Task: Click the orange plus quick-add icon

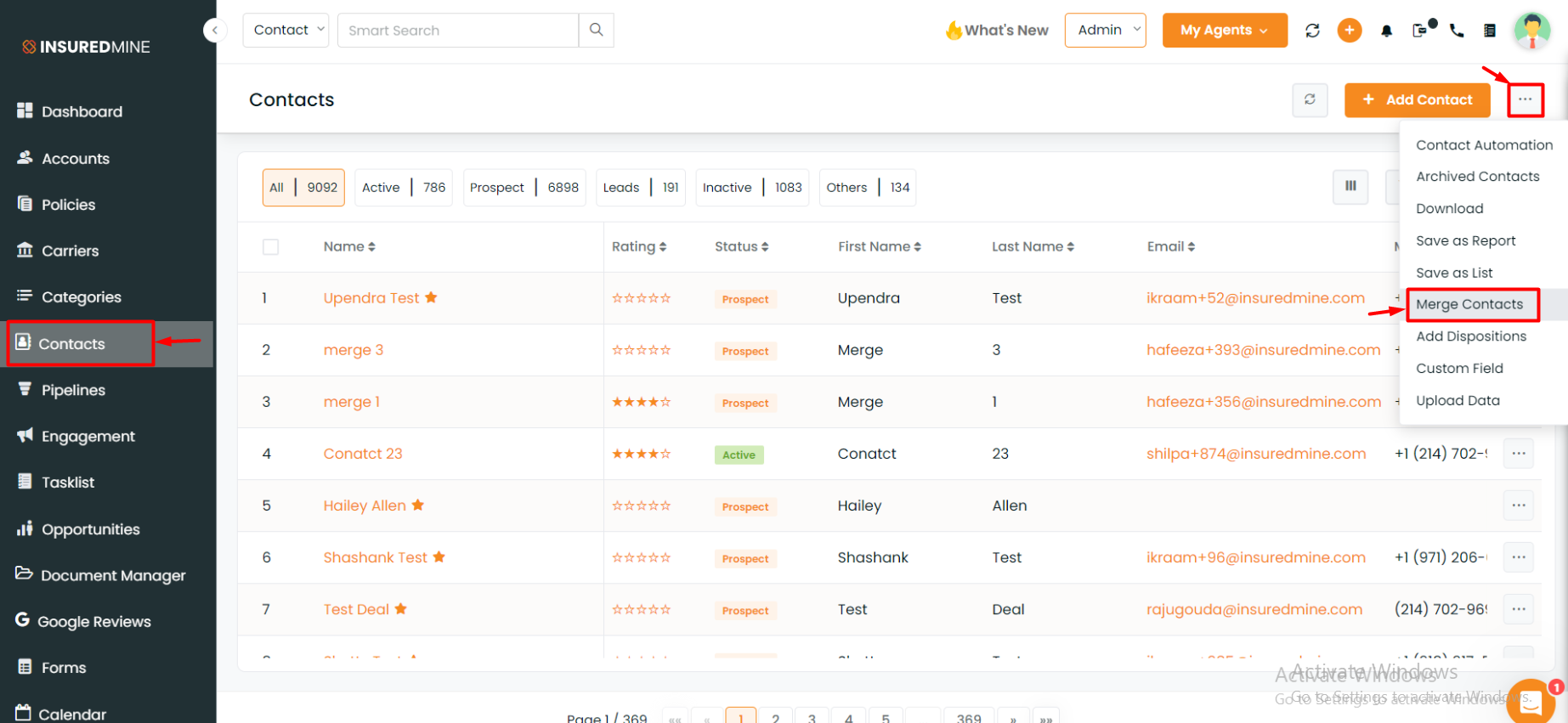Action: [x=1349, y=31]
